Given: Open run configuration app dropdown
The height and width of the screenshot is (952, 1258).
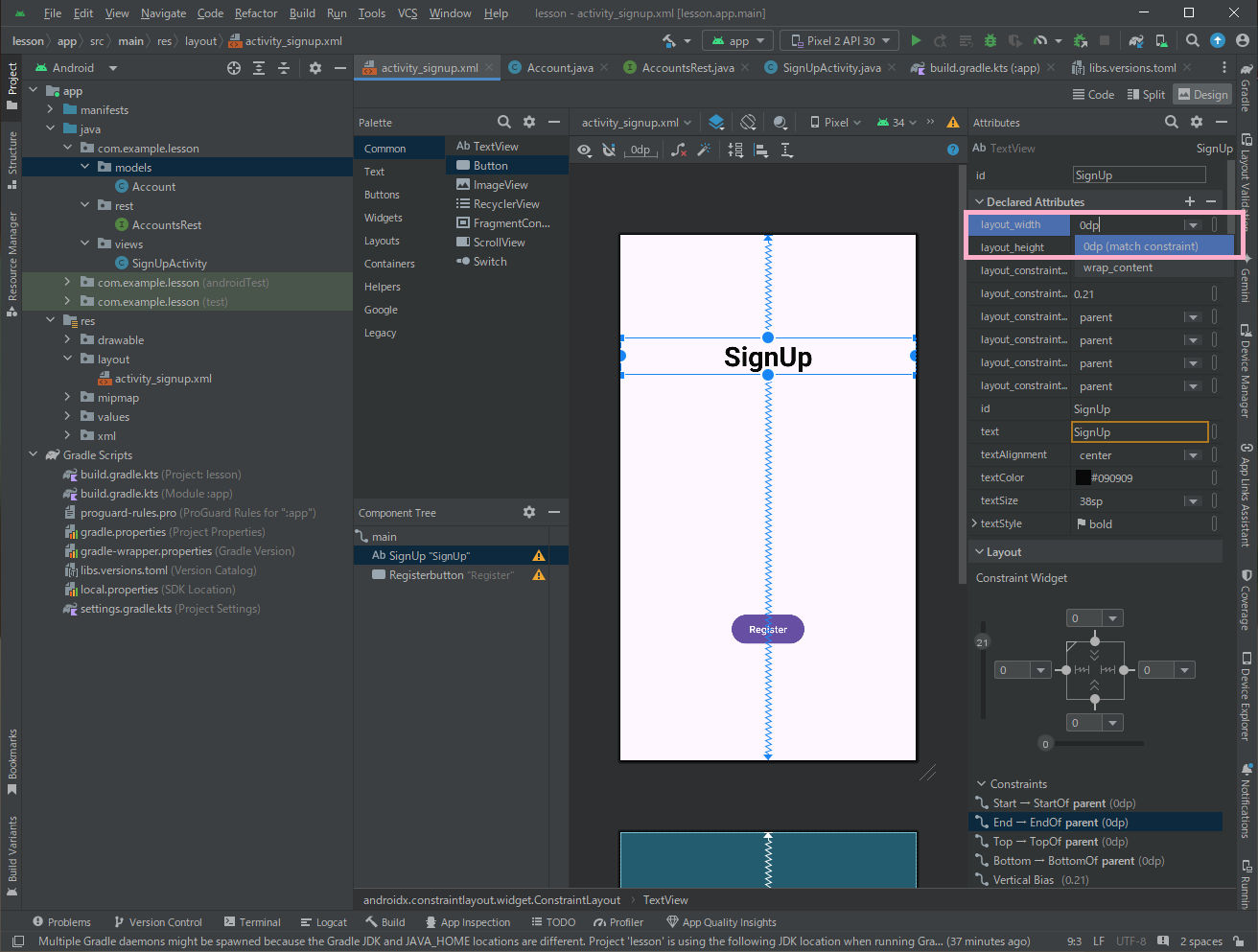Looking at the screenshot, I should (738, 40).
